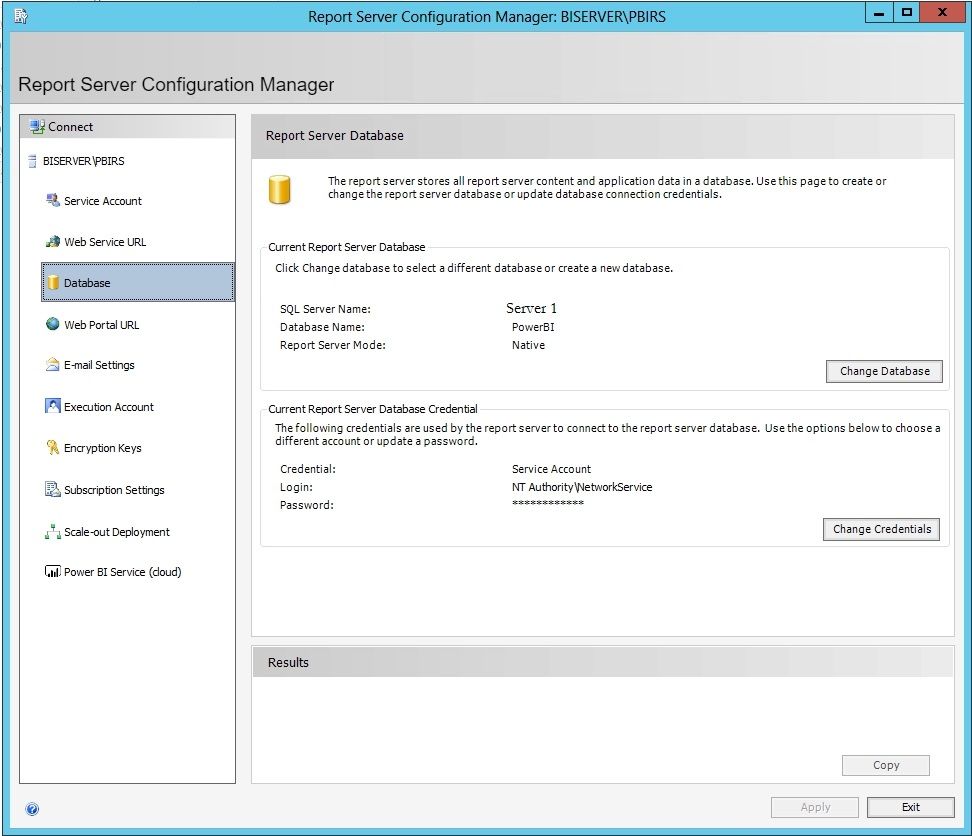Open the Web Service URL page
The width and height of the screenshot is (972, 836).
(x=105, y=242)
